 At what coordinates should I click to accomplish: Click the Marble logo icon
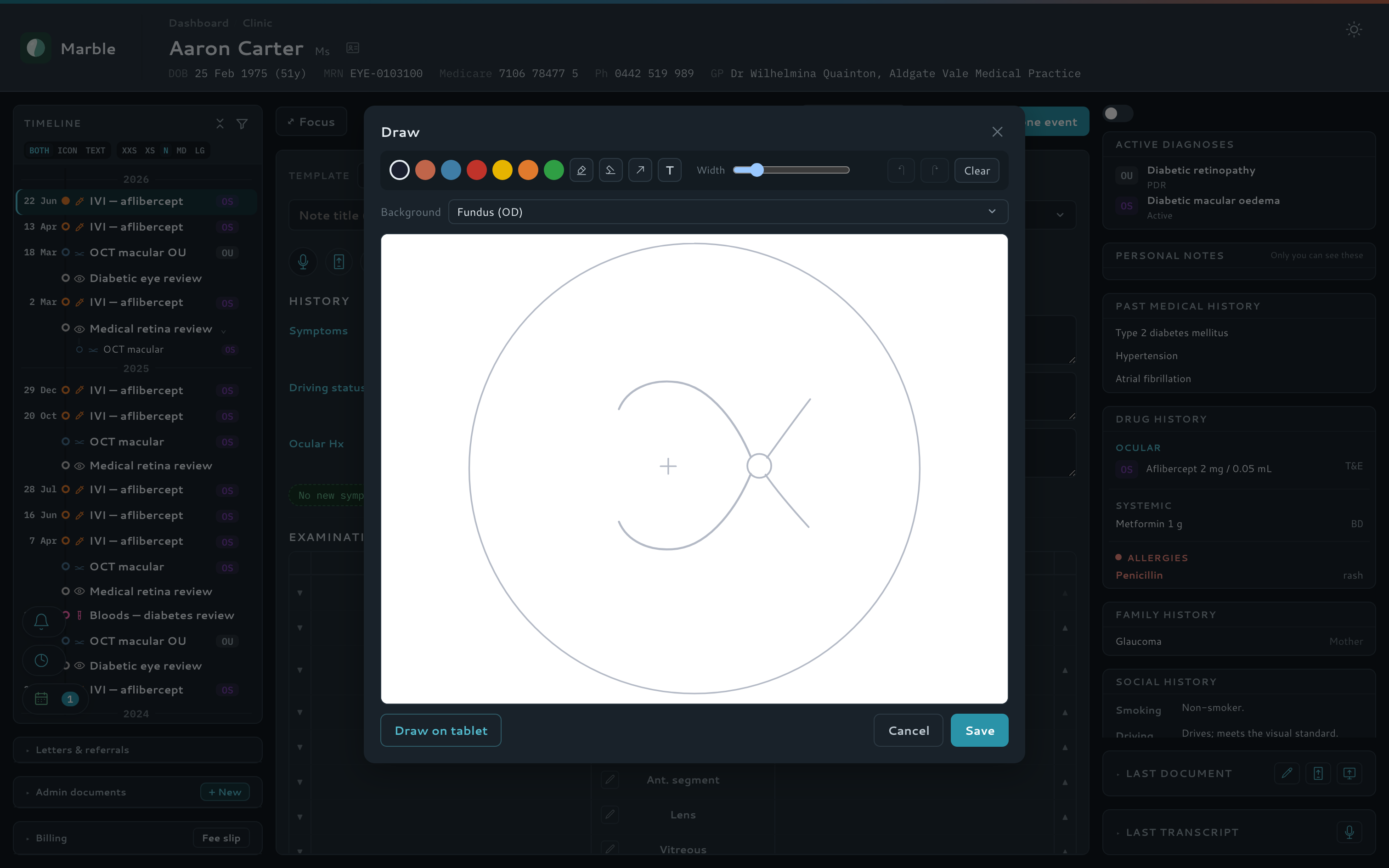[x=35, y=48]
